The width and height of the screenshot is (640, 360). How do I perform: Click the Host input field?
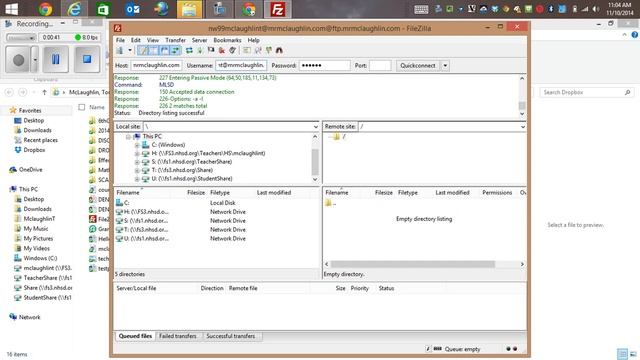point(156,65)
